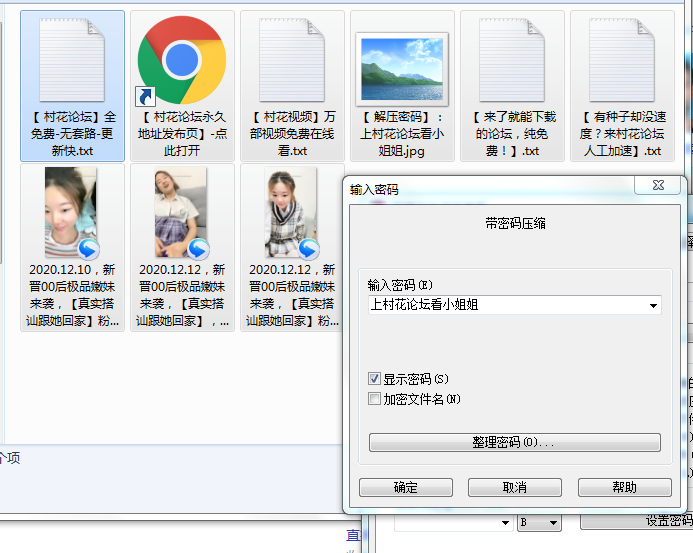The image size is (693, 553).
Task: Confirm with the 确定 button
Action: click(405, 487)
